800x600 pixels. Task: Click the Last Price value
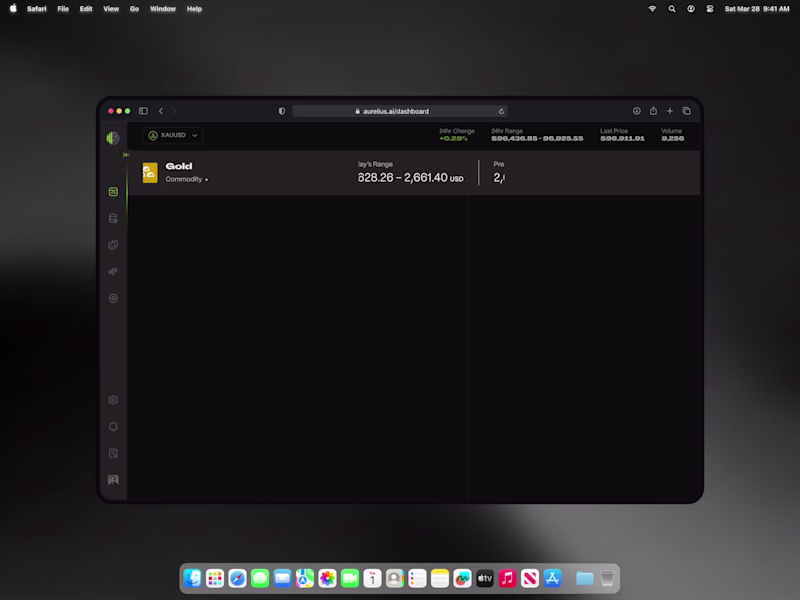[622, 138]
